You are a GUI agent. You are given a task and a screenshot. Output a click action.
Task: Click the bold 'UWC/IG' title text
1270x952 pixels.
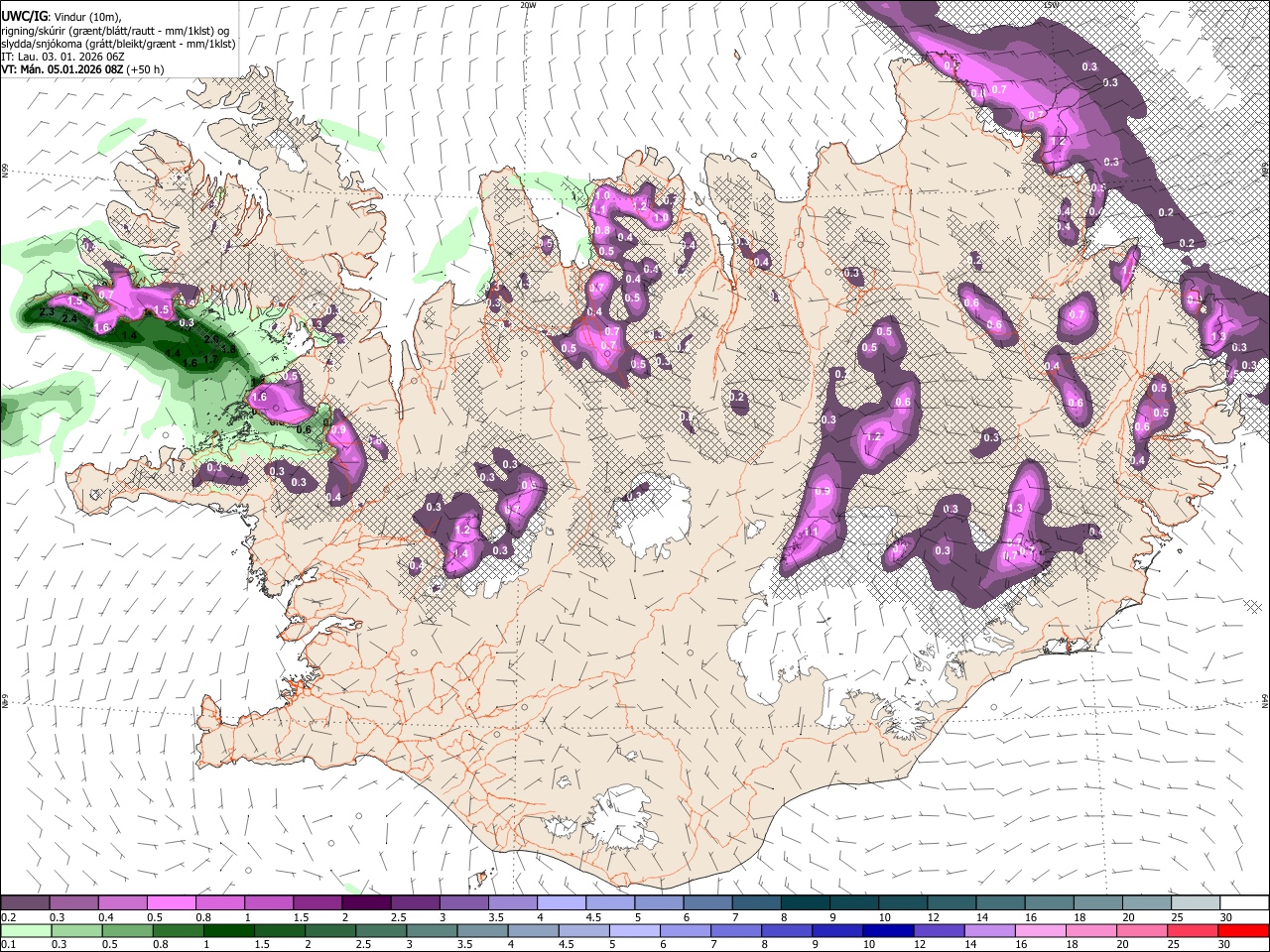point(23,15)
